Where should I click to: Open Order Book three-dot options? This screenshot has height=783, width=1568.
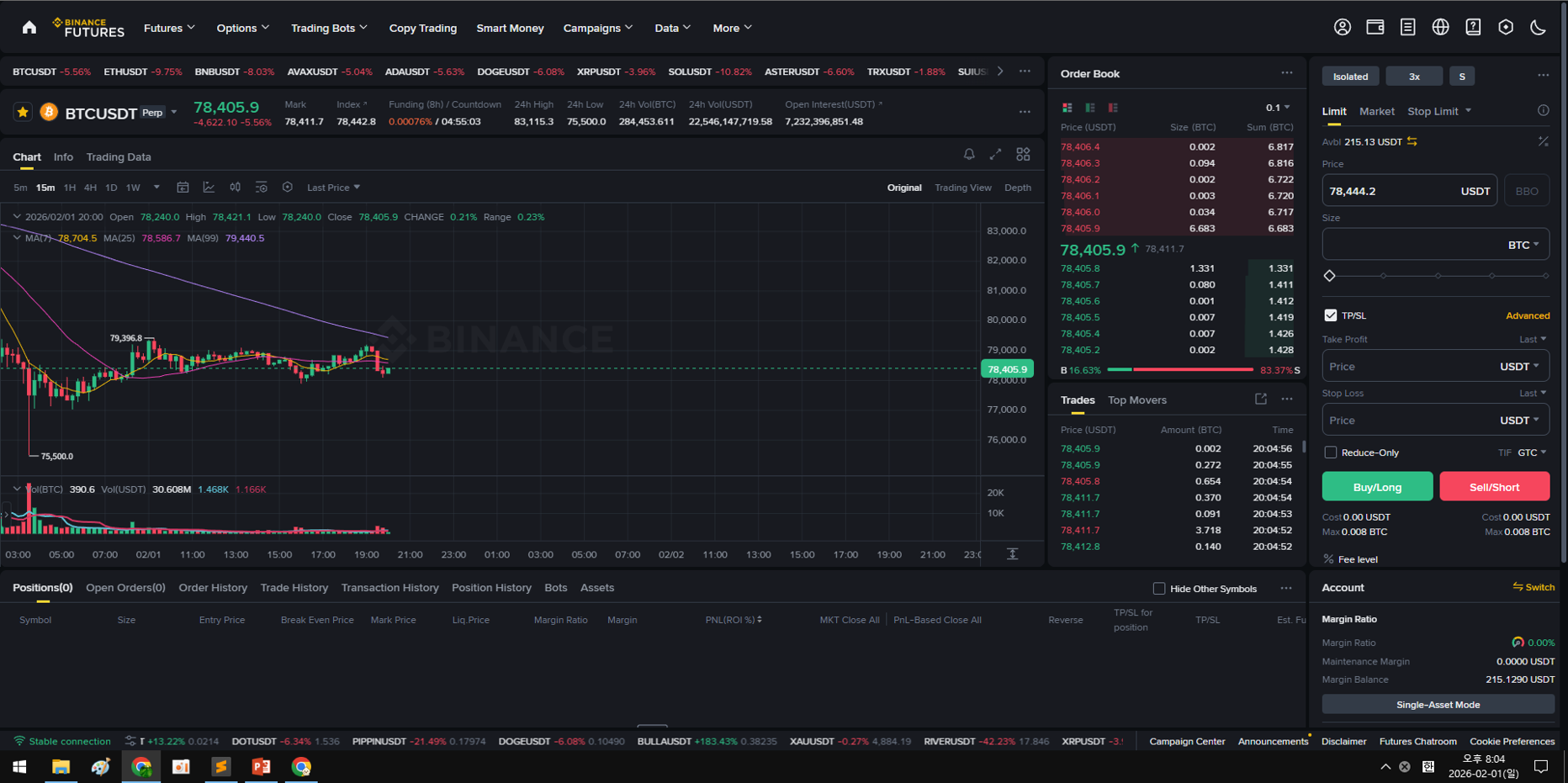1287,73
